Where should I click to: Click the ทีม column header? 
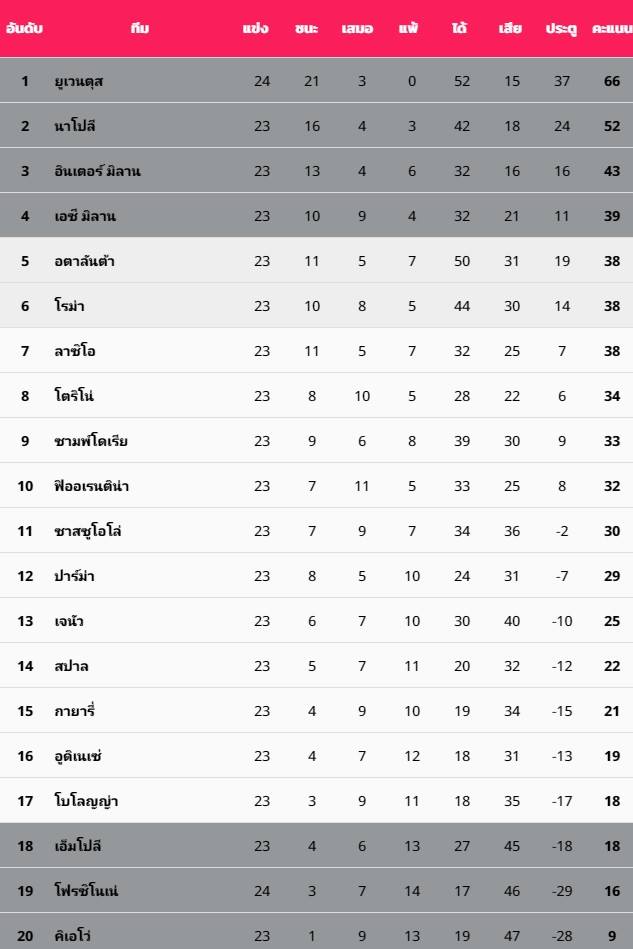[140, 28]
